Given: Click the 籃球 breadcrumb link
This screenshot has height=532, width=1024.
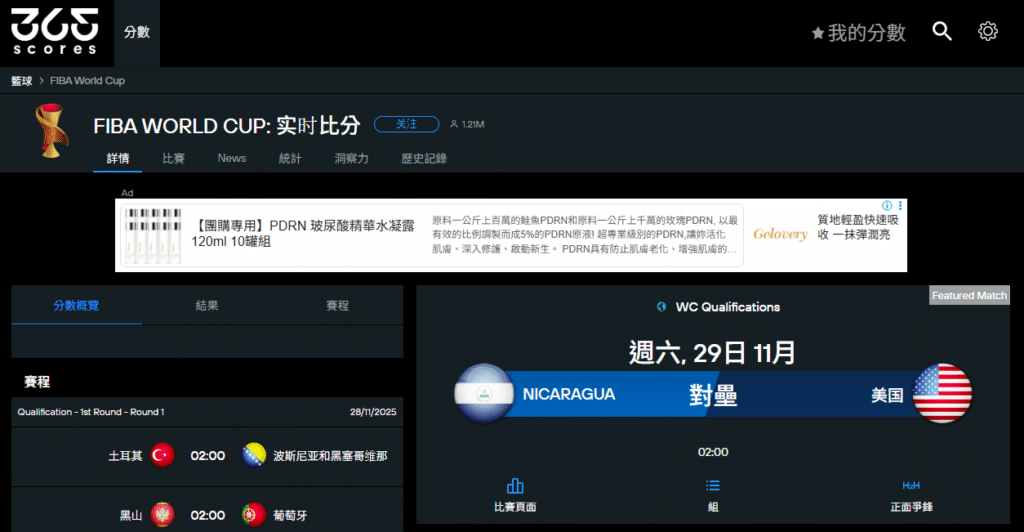Looking at the screenshot, I should click(x=22, y=81).
